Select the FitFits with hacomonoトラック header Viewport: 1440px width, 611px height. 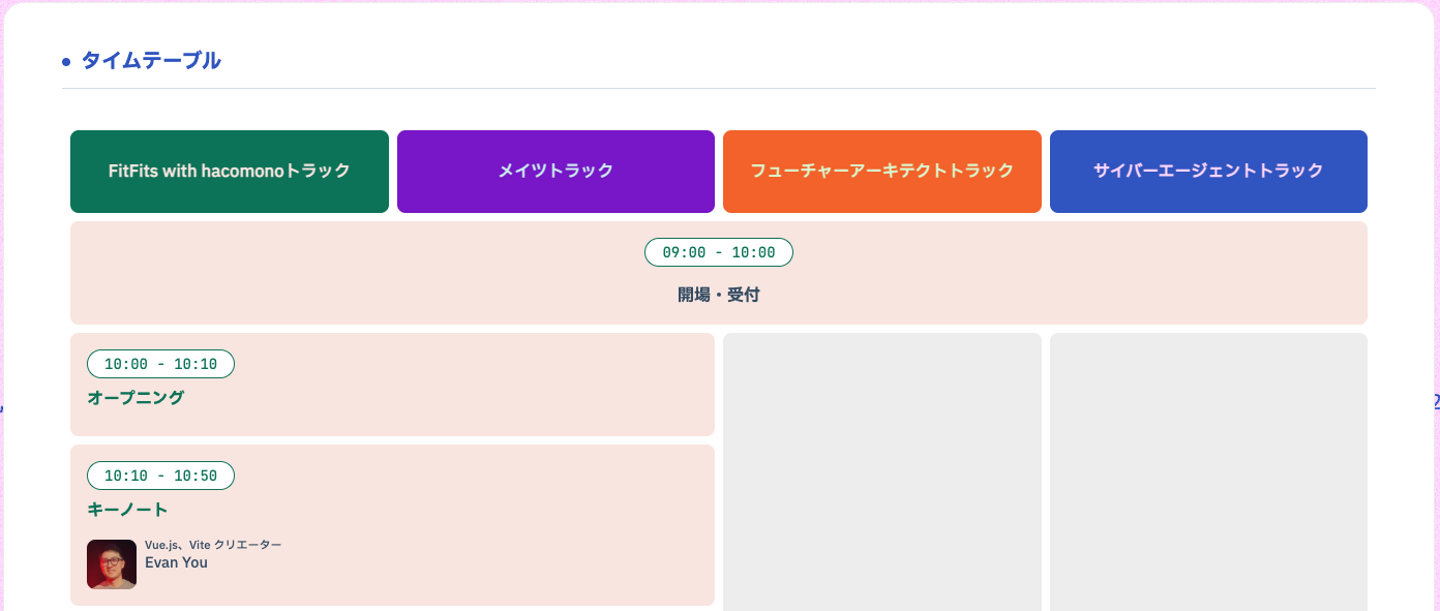click(229, 171)
